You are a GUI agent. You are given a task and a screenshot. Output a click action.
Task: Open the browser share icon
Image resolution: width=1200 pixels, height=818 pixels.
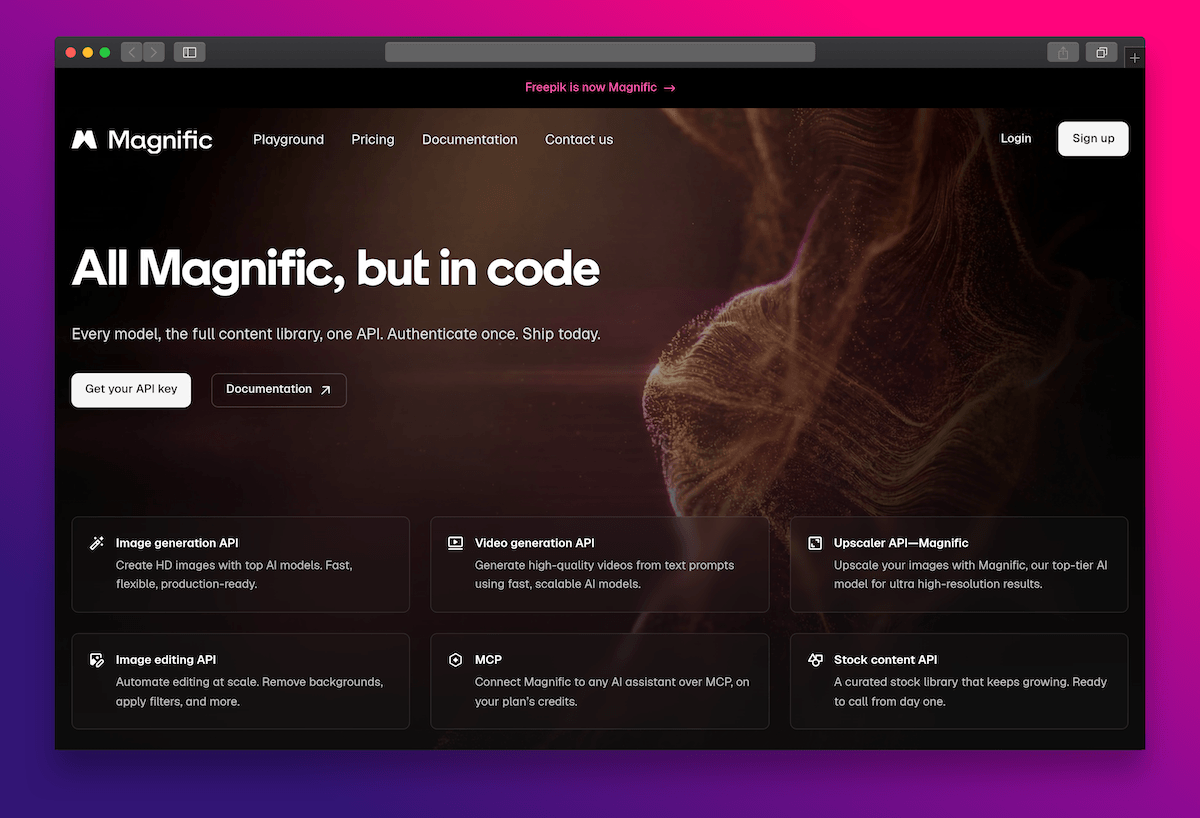pyautogui.click(x=1063, y=52)
